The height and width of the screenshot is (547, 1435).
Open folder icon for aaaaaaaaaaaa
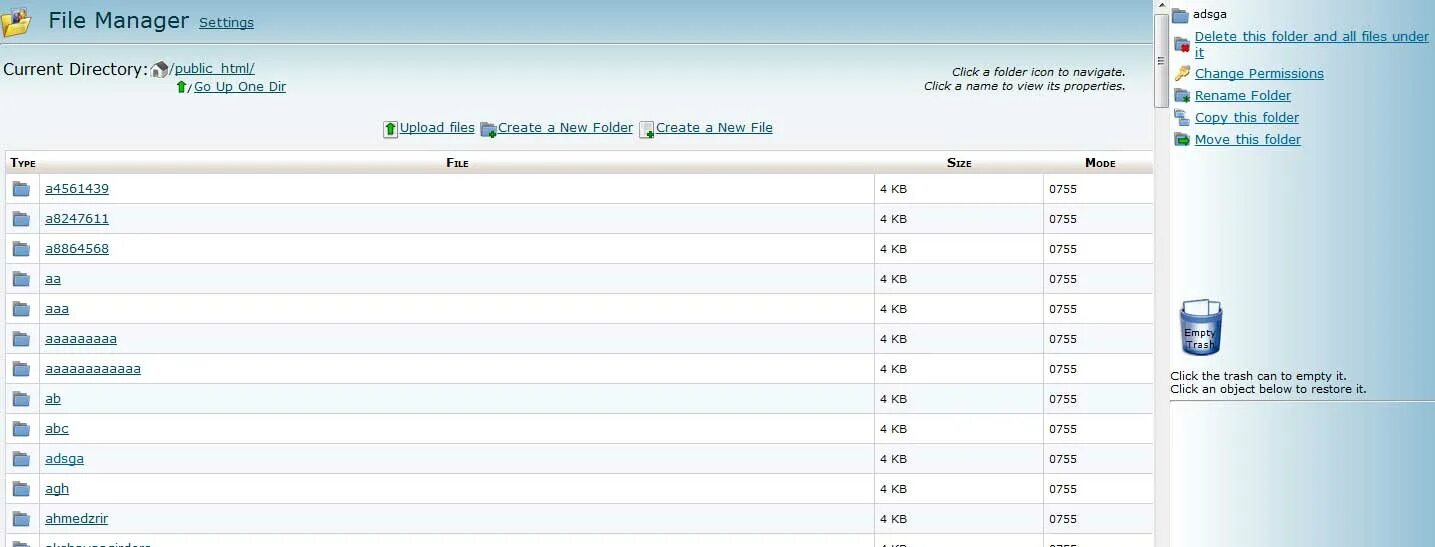tap(21, 369)
